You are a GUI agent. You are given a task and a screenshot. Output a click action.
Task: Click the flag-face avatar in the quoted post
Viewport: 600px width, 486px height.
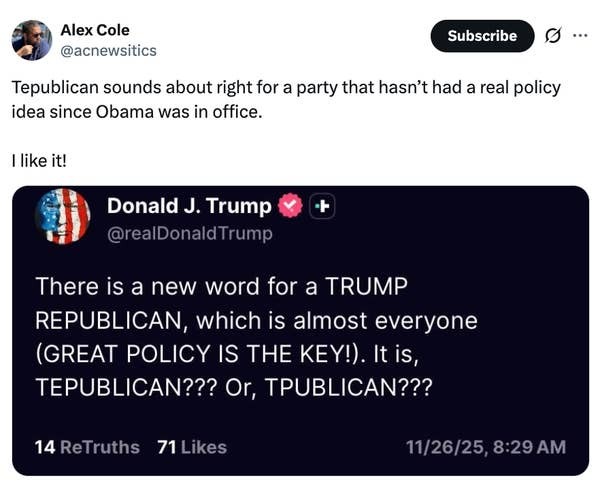[x=64, y=216]
